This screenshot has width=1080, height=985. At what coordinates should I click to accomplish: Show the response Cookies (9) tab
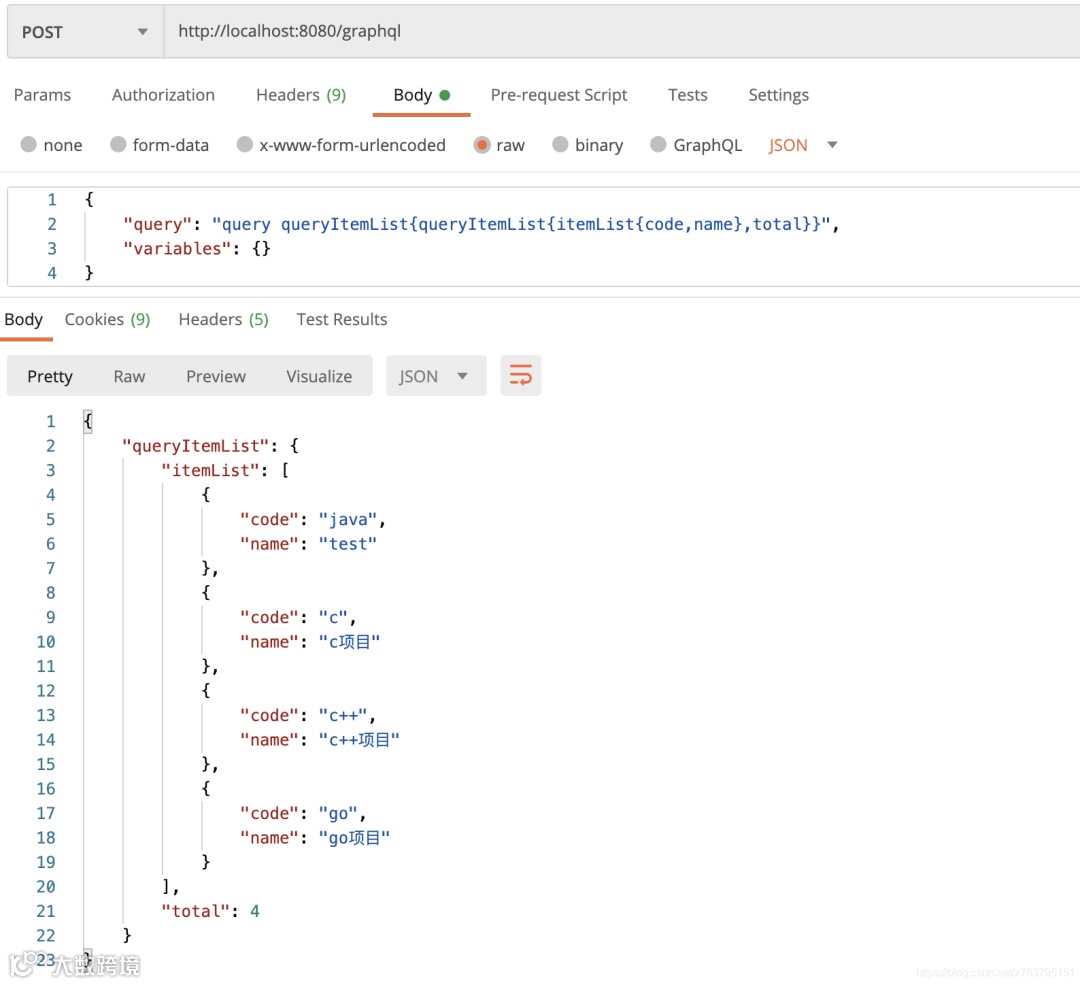tap(107, 319)
